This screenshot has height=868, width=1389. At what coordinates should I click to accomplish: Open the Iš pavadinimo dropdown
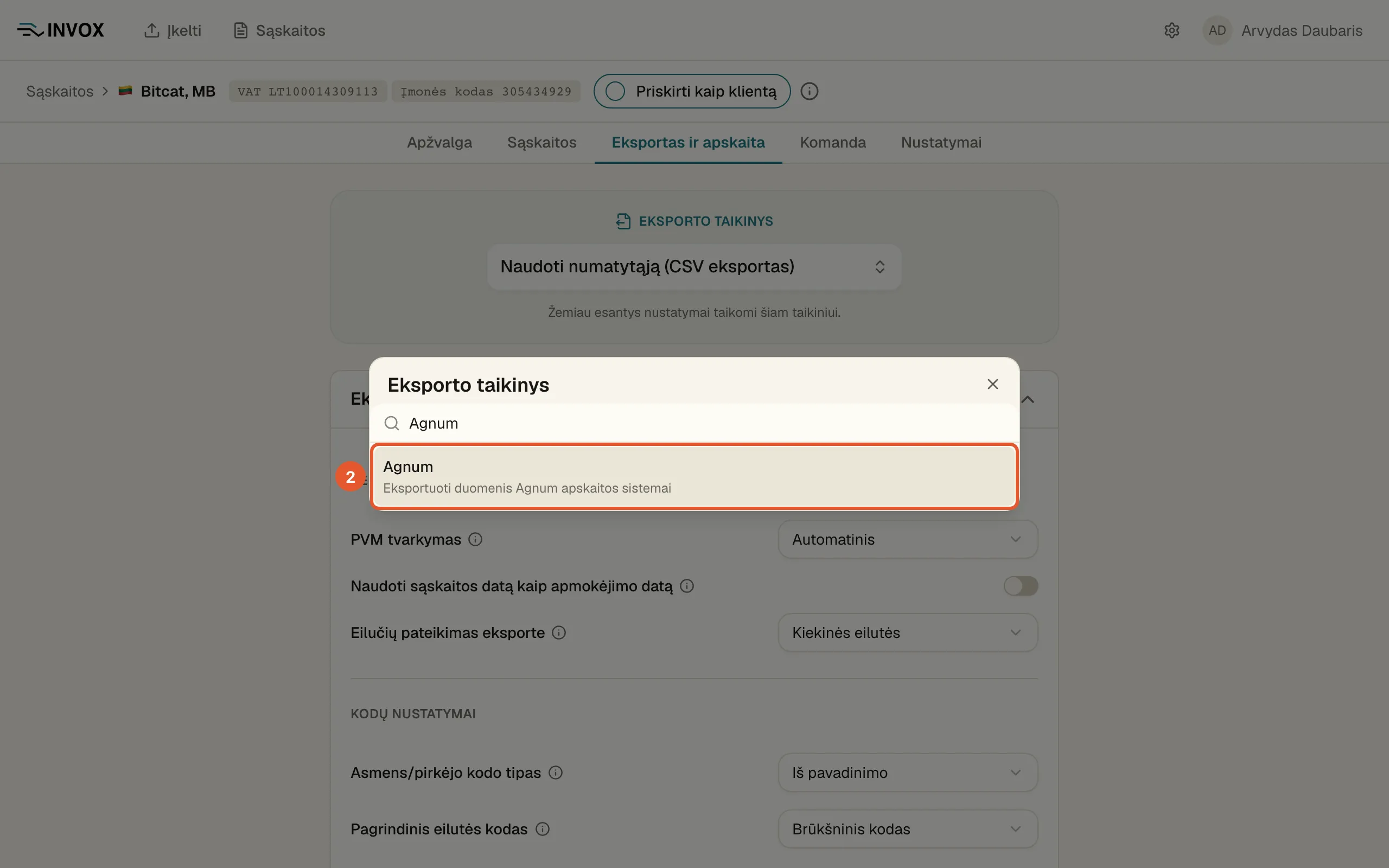[907, 773]
